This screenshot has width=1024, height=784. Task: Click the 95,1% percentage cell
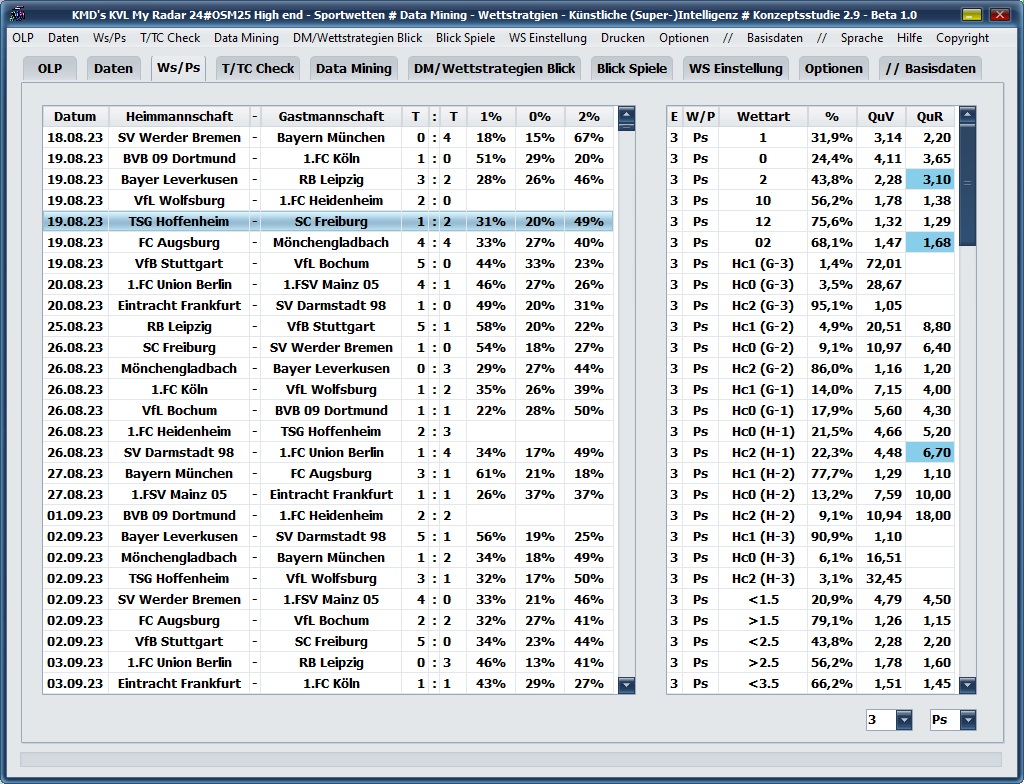pyautogui.click(x=831, y=306)
